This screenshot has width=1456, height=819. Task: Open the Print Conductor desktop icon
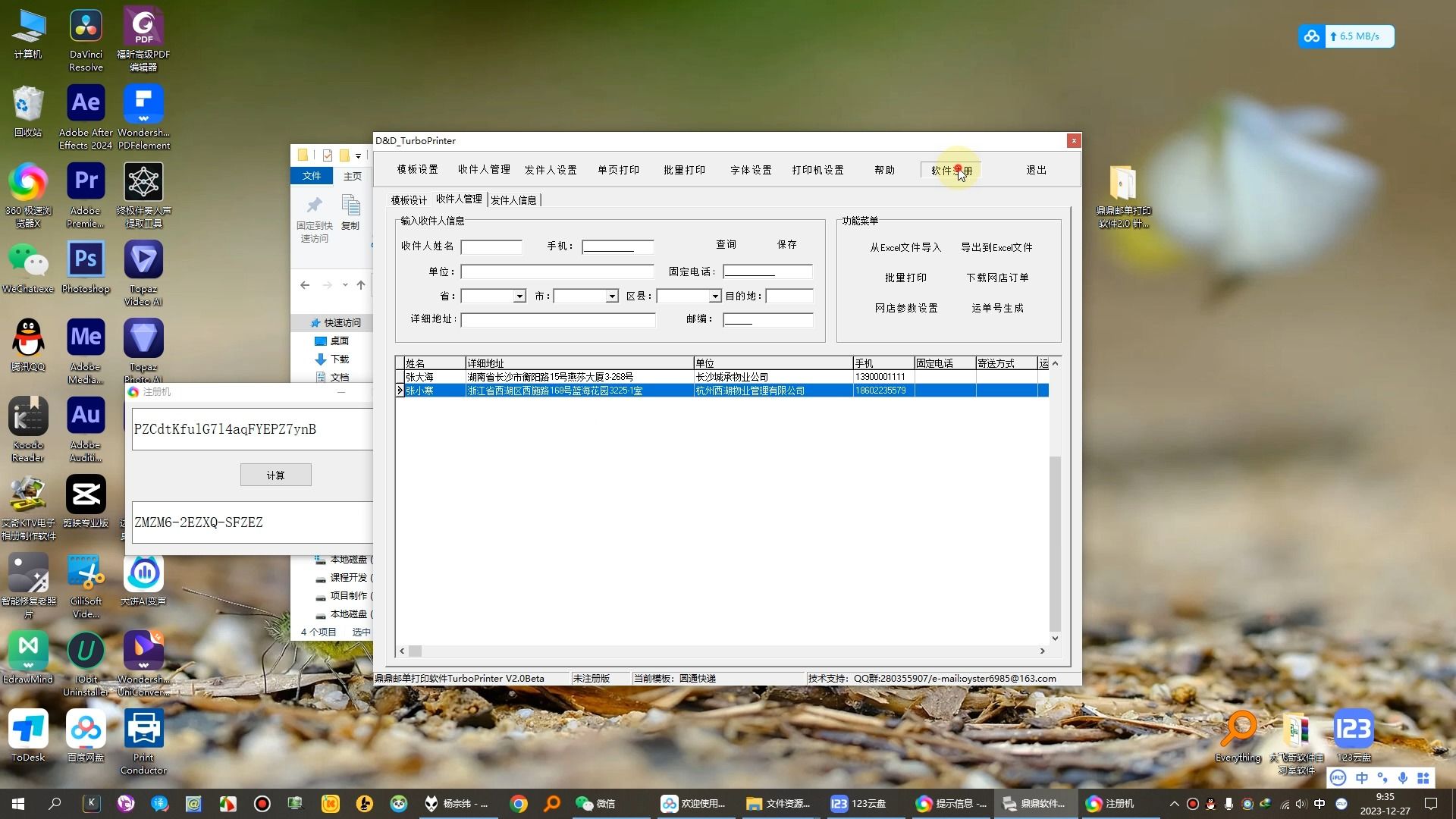point(143,730)
